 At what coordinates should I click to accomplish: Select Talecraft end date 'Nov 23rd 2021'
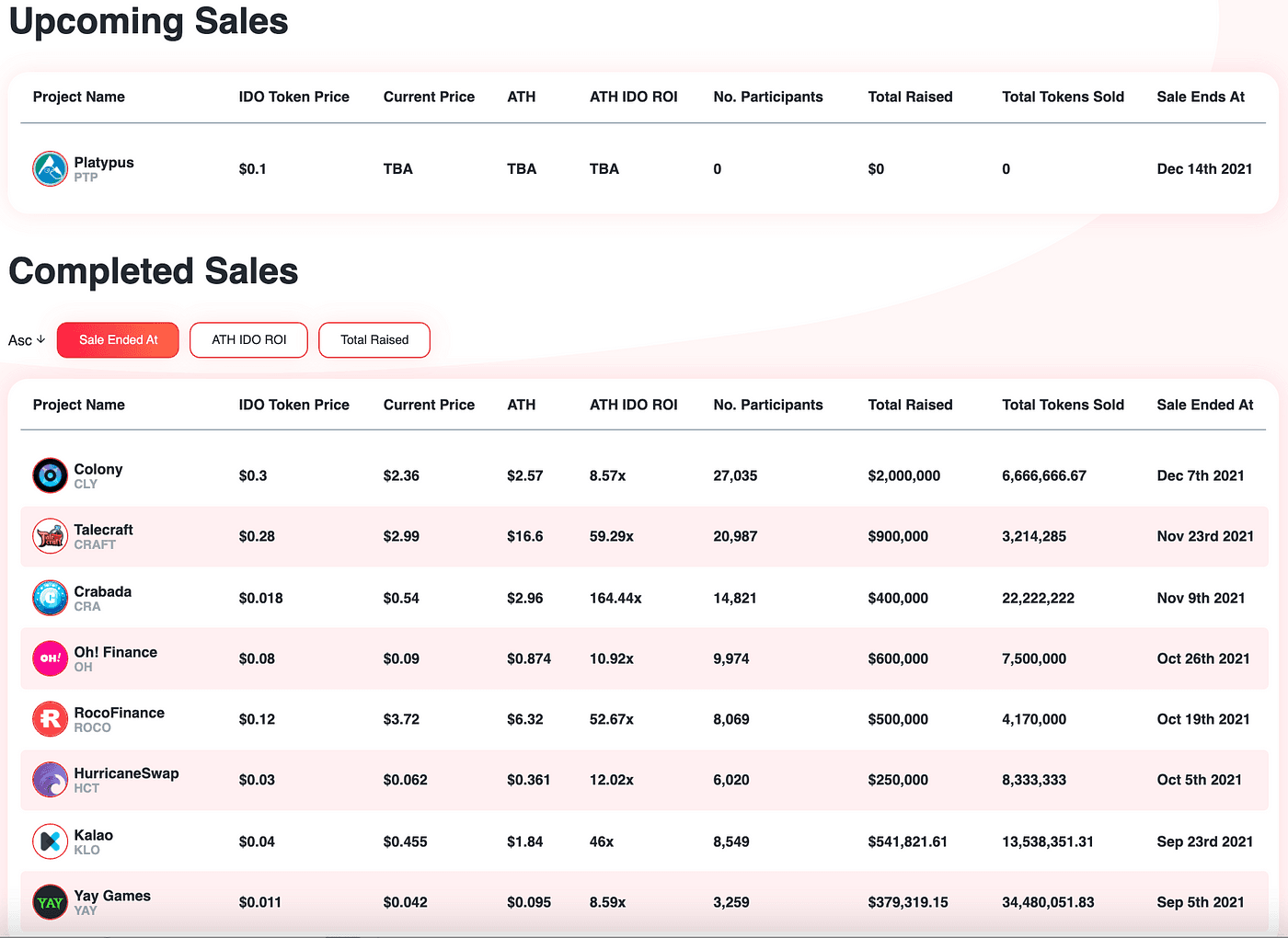pyautogui.click(x=1206, y=536)
